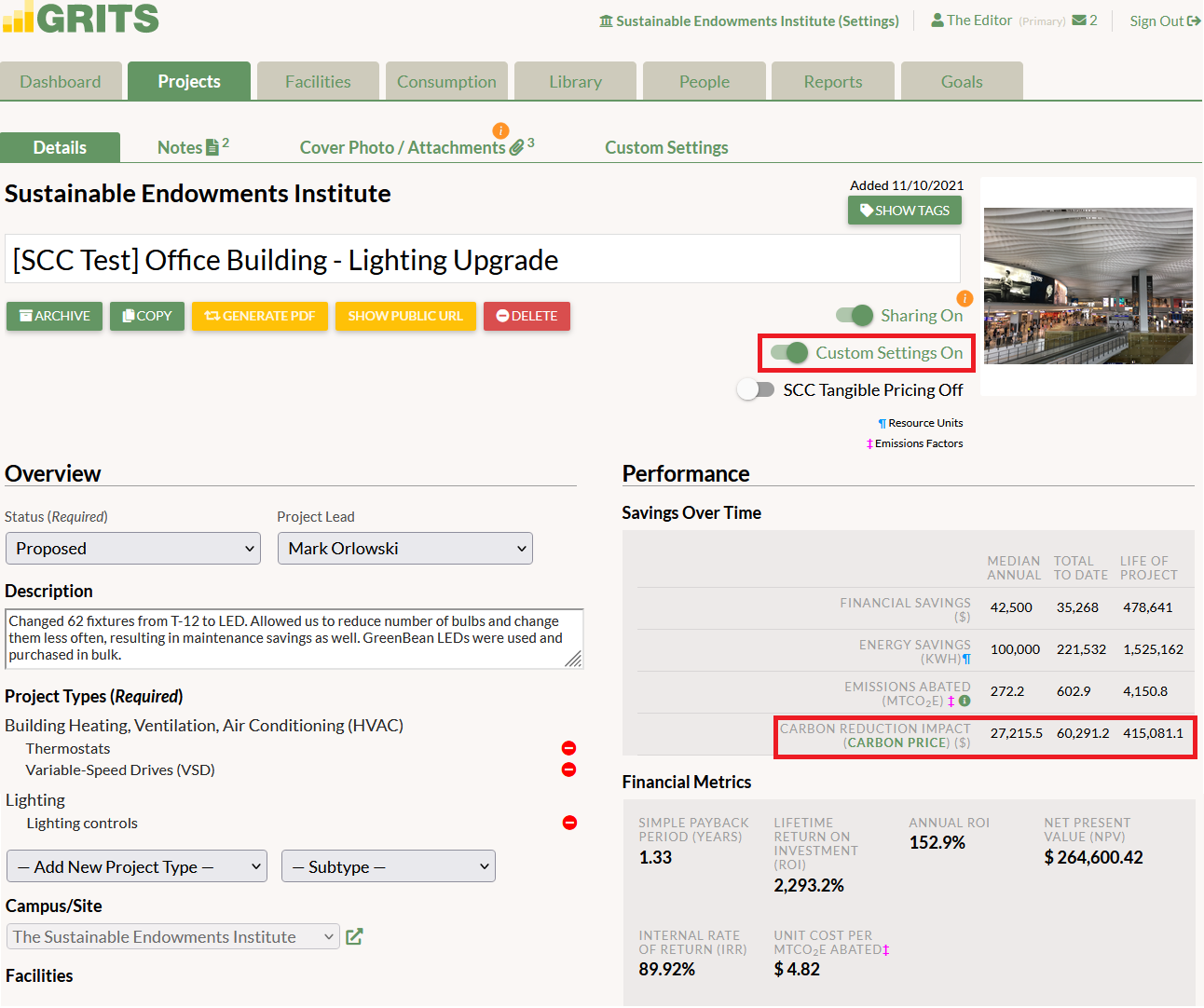Click Generate PDF button
The image size is (1204, 1008).
pyautogui.click(x=260, y=316)
